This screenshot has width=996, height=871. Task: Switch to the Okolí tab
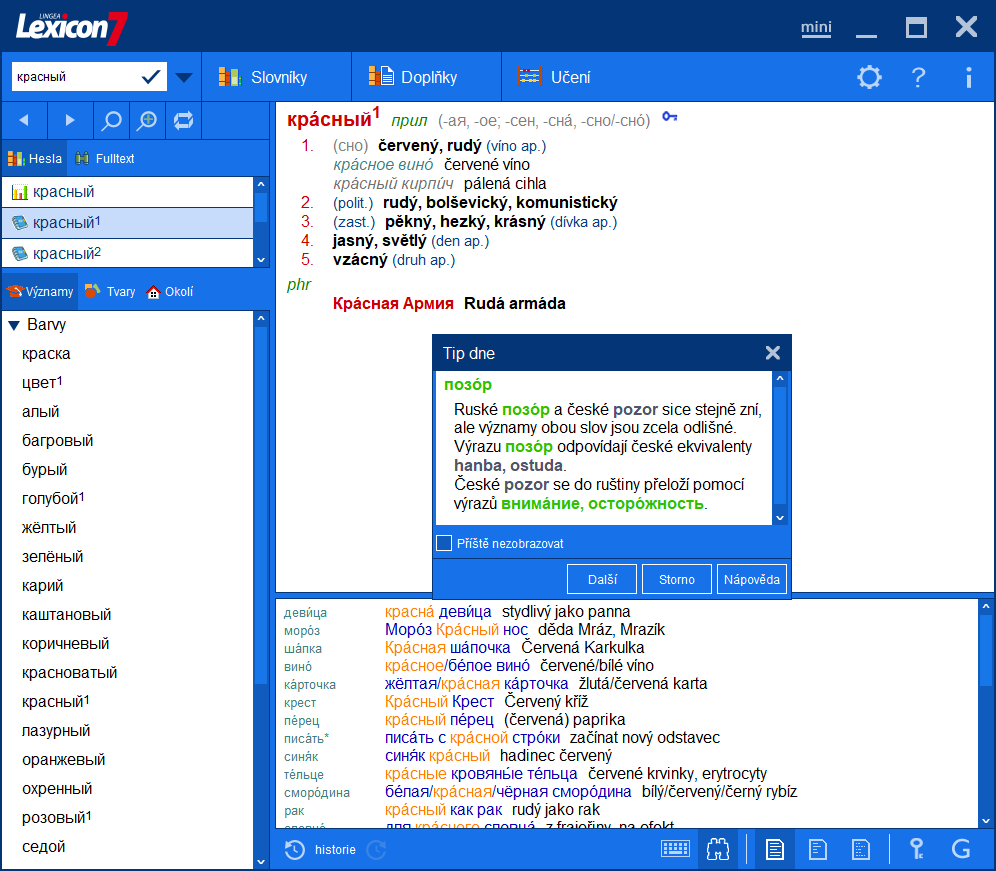170,292
